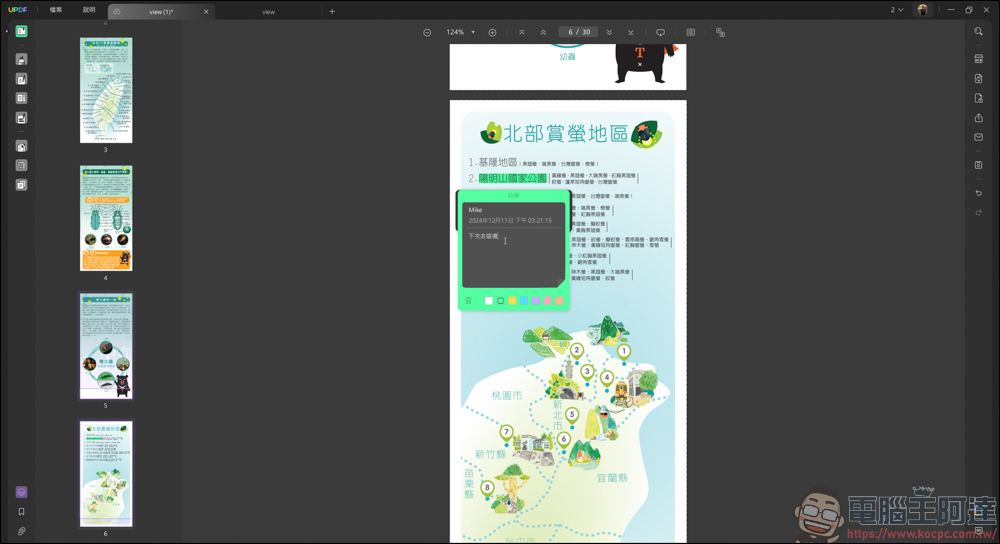
Task: Open the edit PDF tool below the highlighter icon
Action: point(21,80)
